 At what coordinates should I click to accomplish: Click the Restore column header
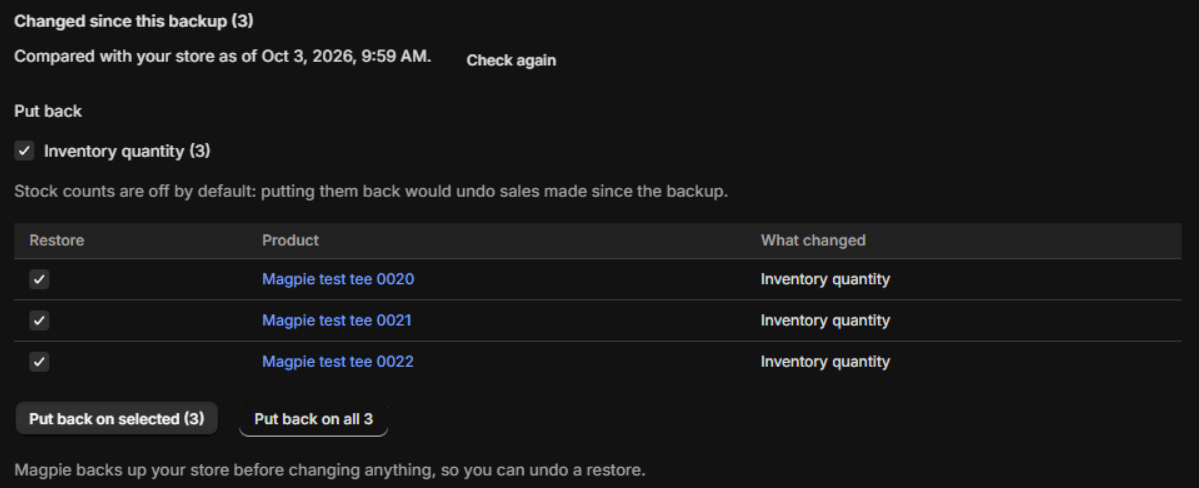click(x=57, y=240)
